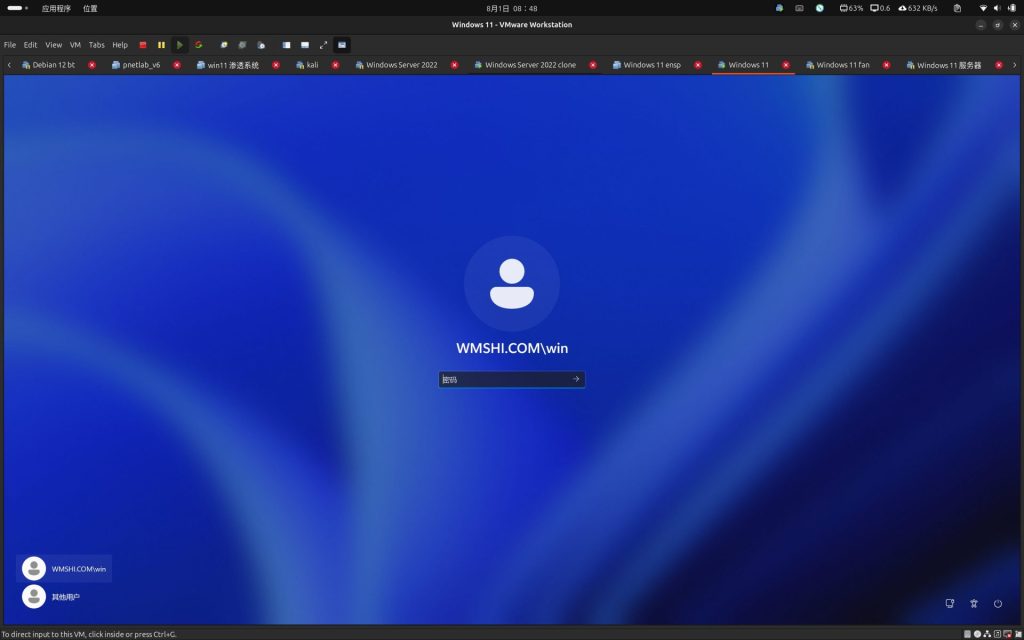Screen dimensions: 1024x640
Task: Open the Tabs menu
Action: coord(96,45)
